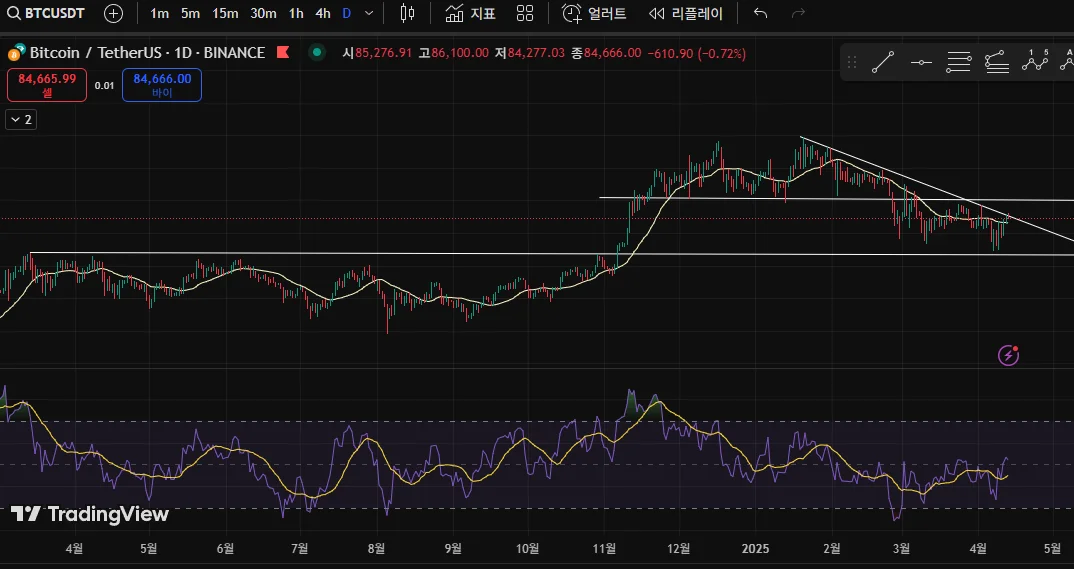Add a symbol to compare using plus icon
The width and height of the screenshot is (1074, 569).
tap(114, 13)
